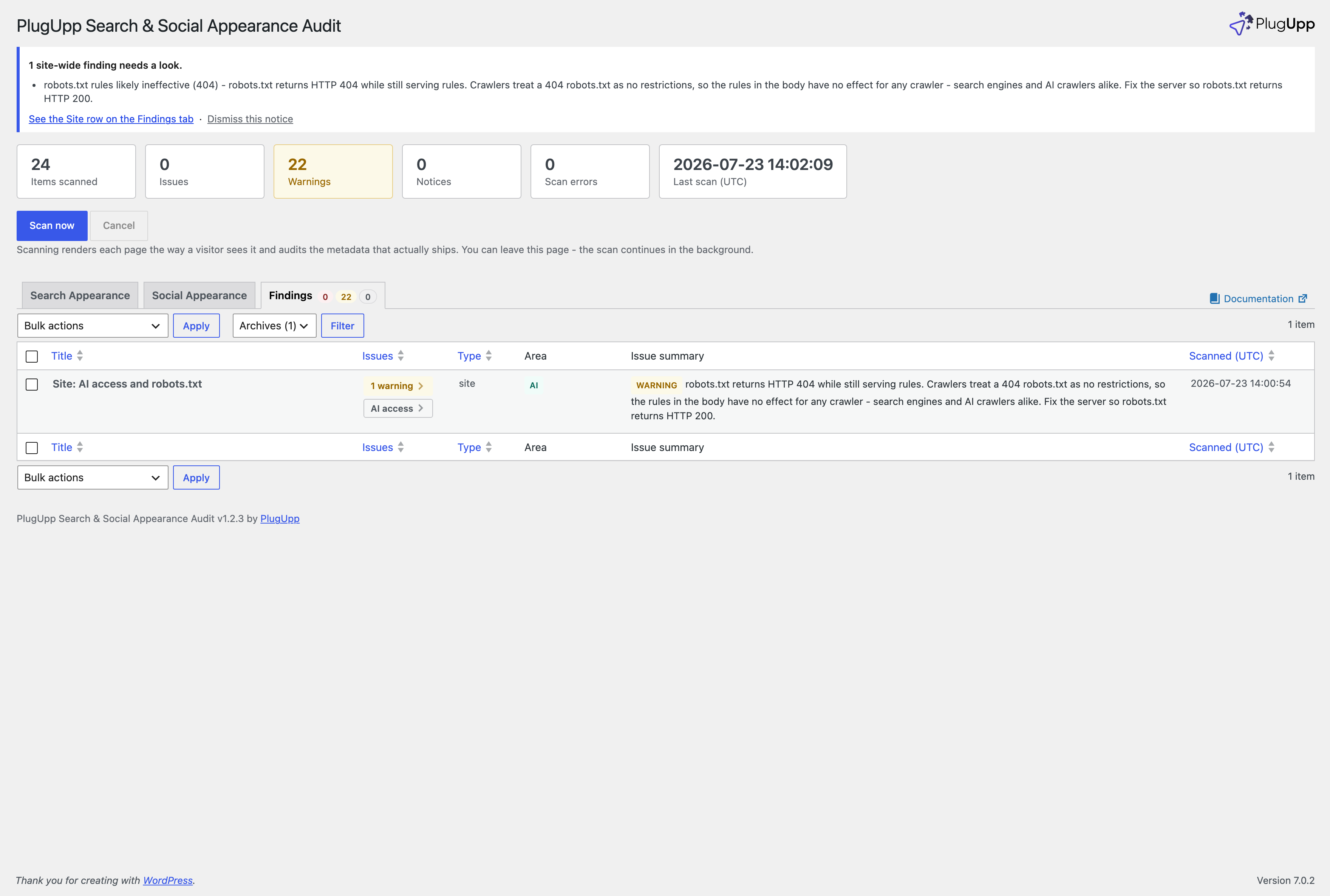This screenshot has height=896, width=1330.
Task: Click the 2026-07-23 14:00:54 scanned timestamp
Action: click(x=1240, y=383)
